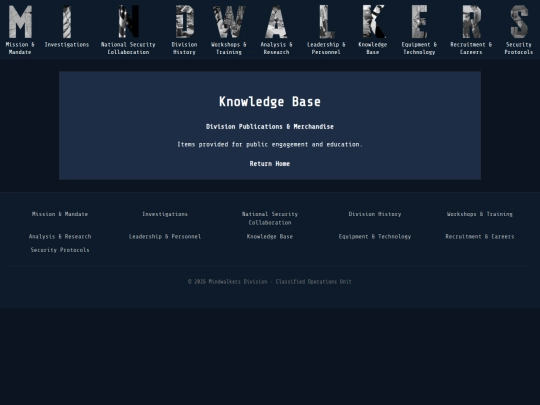
Task: Click the letter I photo icon above Investigations
Action: [67, 22]
